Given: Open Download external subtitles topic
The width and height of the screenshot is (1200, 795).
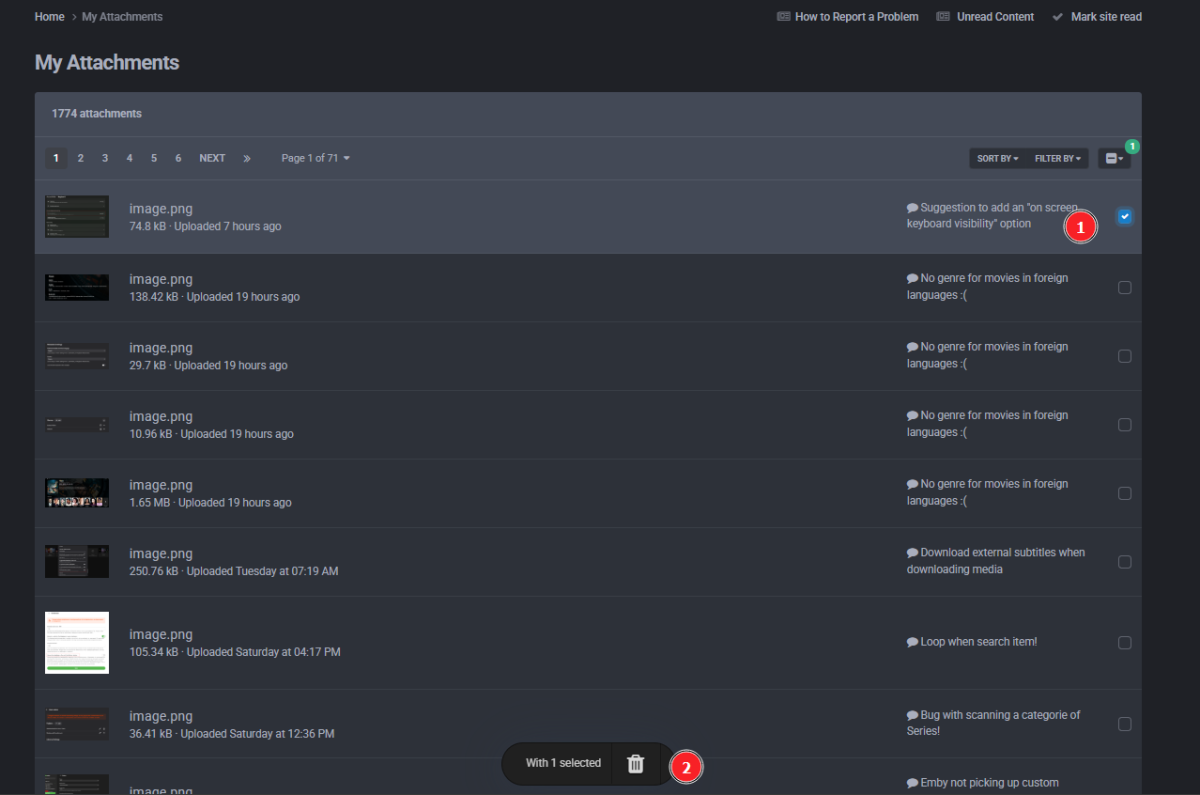Looking at the screenshot, I should [996, 560].
